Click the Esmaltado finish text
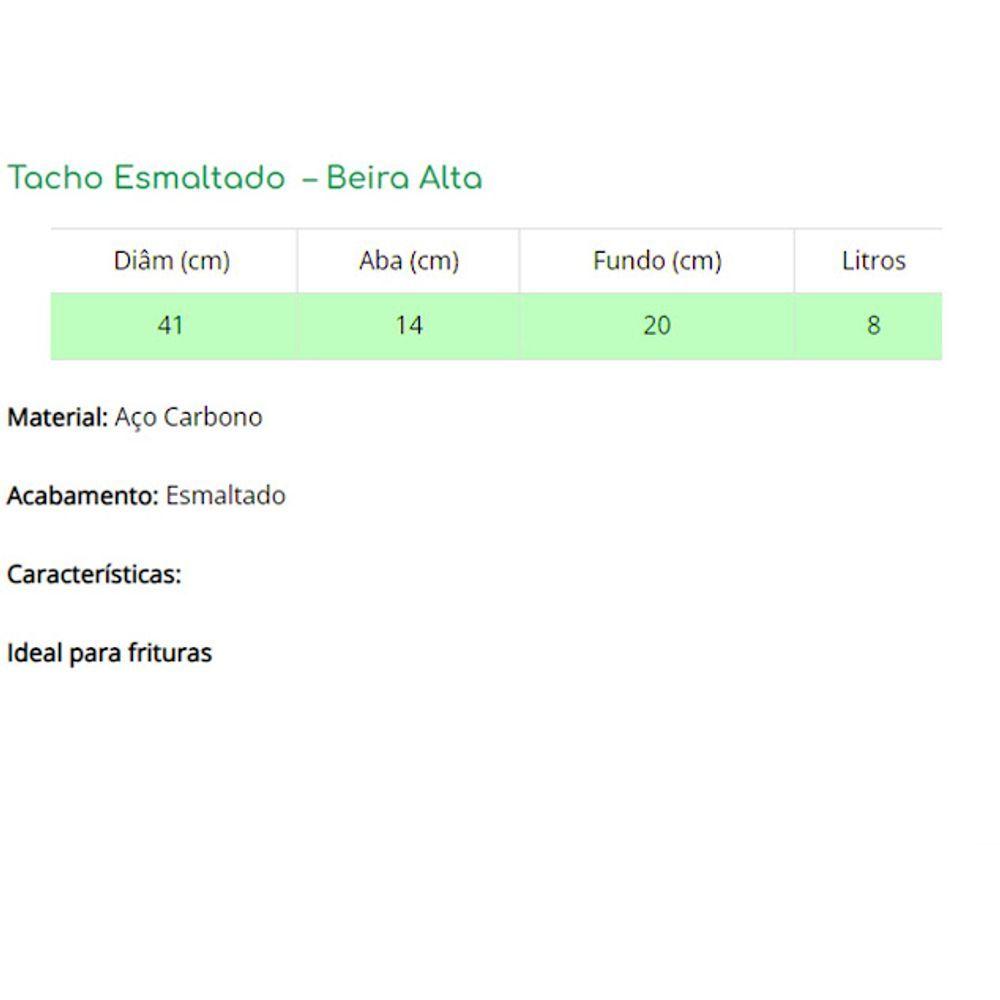This screenshot has width=1000, height=1000. 225,496
